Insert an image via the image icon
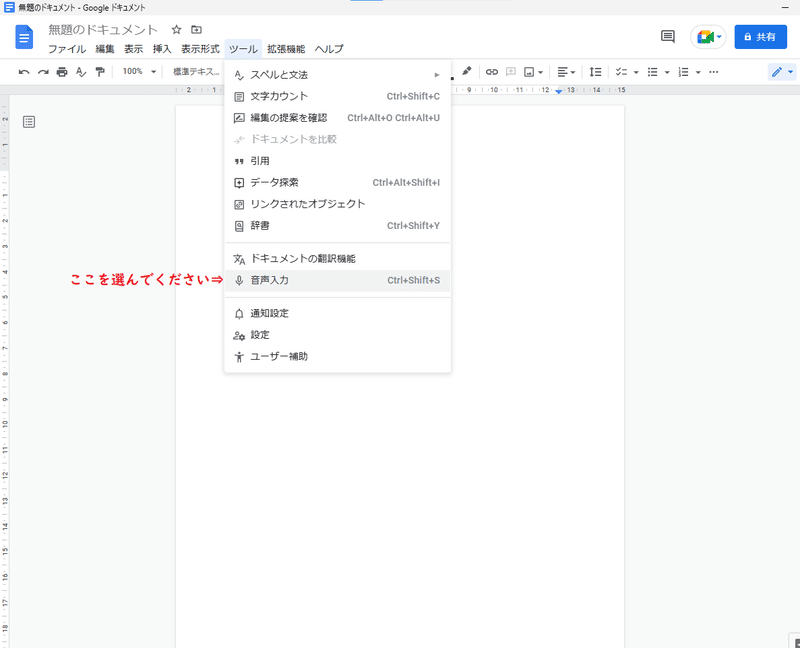The height and width of the screenshot is (648, 800). (x=529, y=71)
